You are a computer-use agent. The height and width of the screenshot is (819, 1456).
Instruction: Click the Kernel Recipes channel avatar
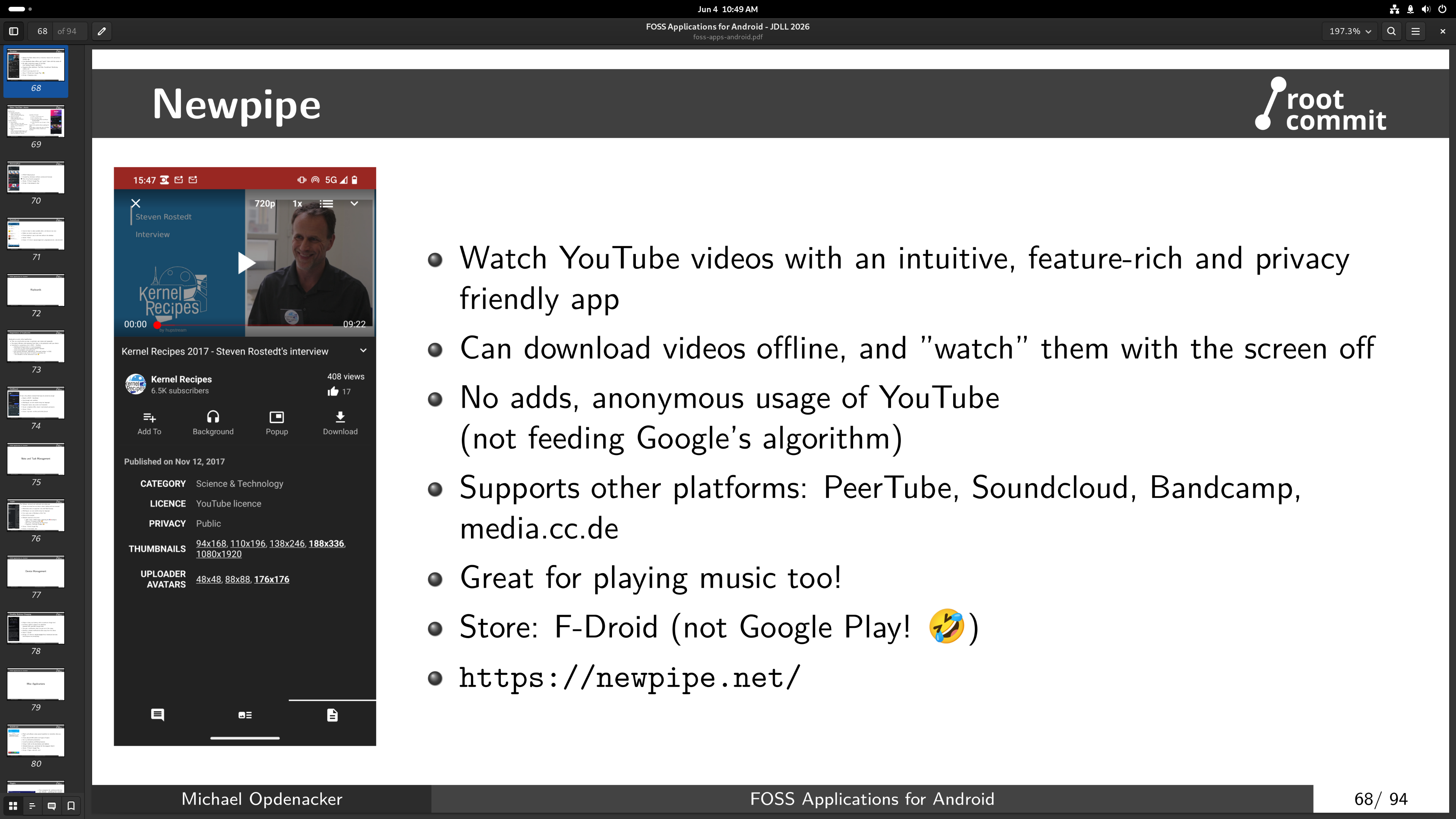pos(135,384)
